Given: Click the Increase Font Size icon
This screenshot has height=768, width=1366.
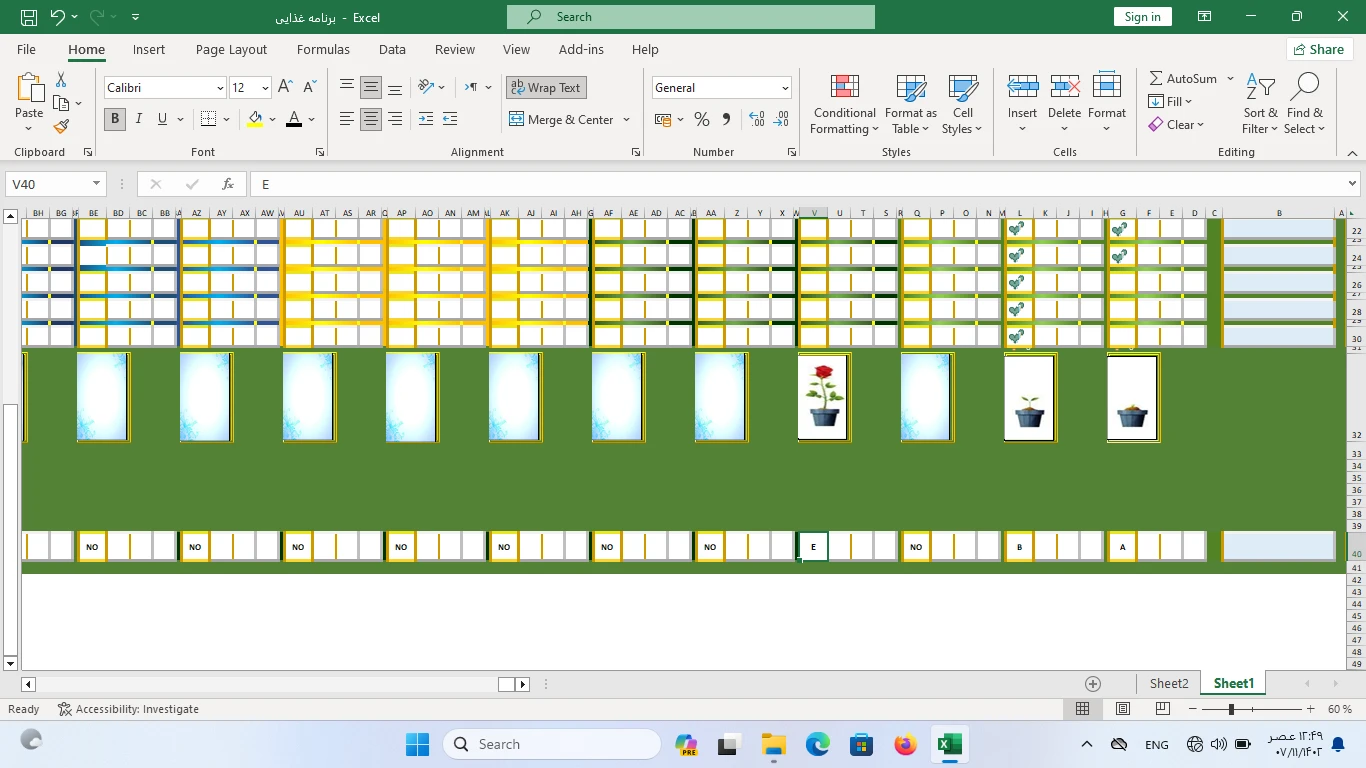Looking at the screenshot, I should tap(285, 88).
